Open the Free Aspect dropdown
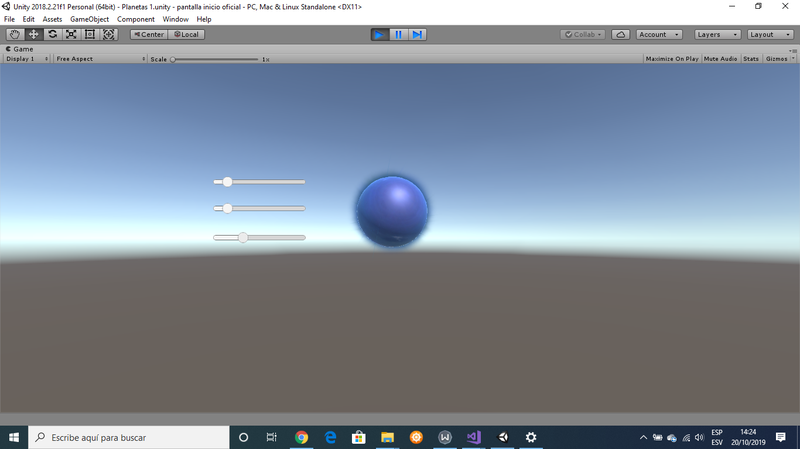The height and width of the screenshot is (449, 800). coord(99,59)
